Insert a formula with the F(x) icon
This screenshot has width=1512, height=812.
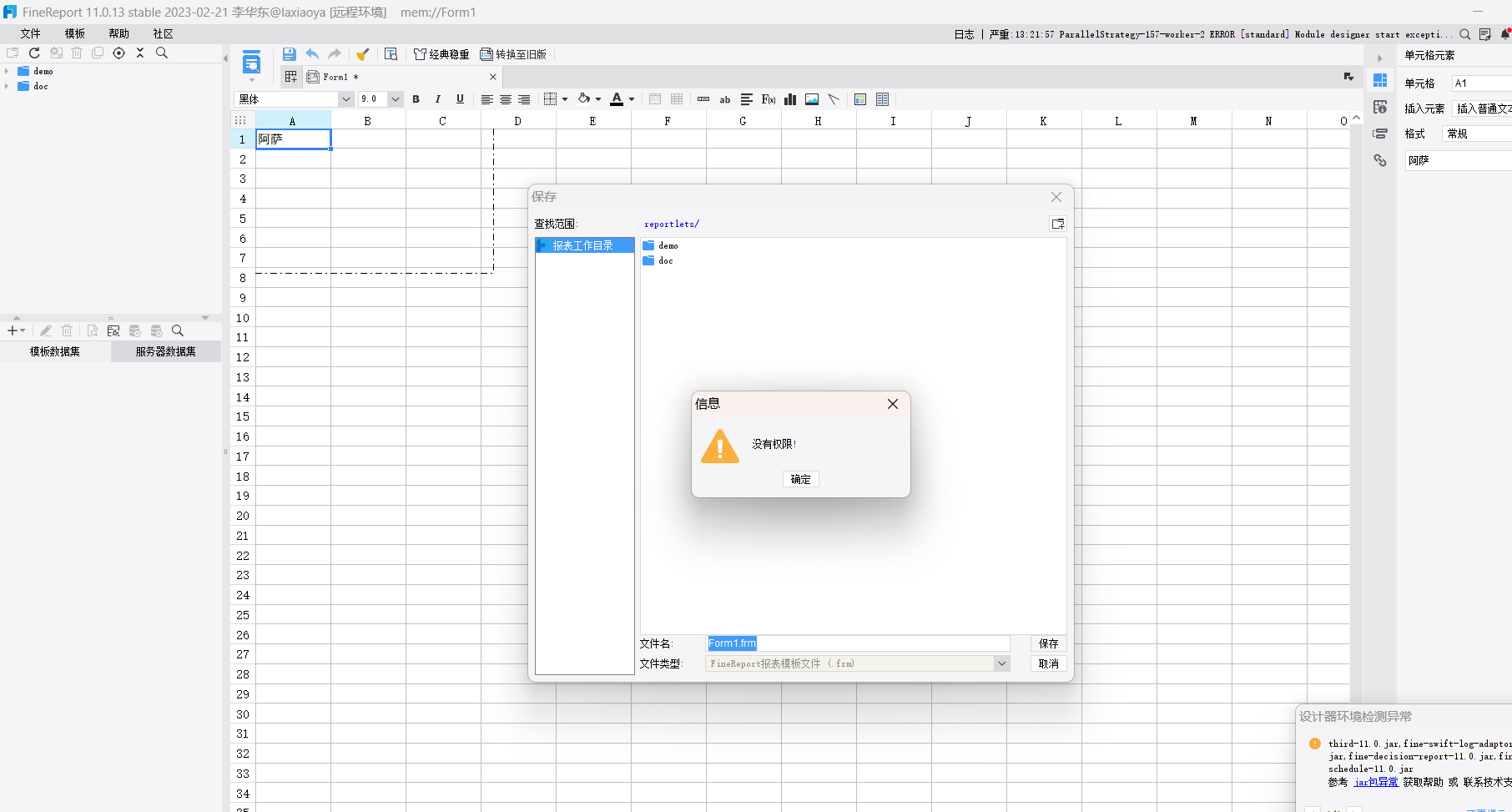pyautogui.click(x=769, y=99)
